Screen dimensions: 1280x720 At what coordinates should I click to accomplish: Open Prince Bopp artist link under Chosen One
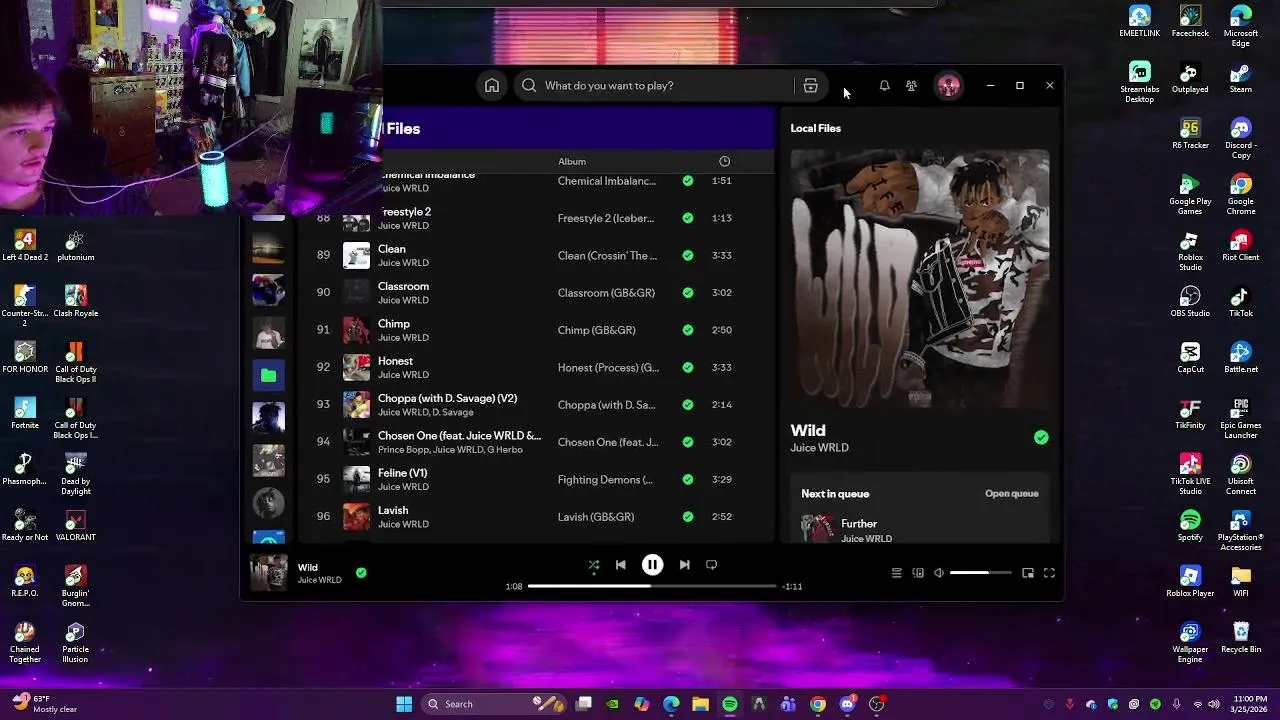402,450
